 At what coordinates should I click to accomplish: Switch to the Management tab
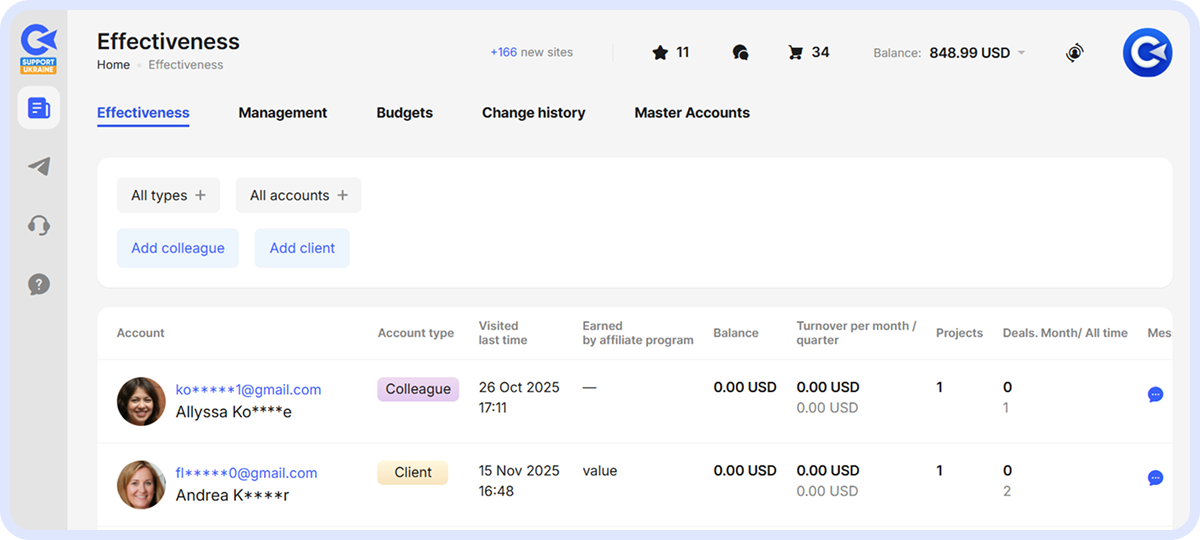(282, 113)
